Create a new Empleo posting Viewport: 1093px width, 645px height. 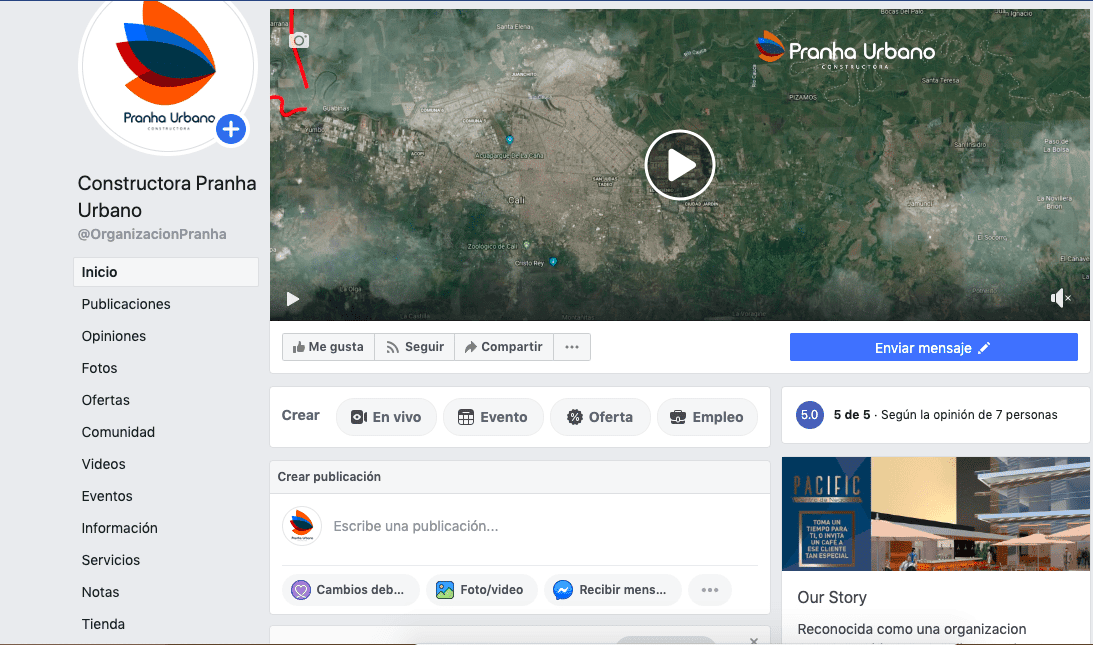(708, 417)
